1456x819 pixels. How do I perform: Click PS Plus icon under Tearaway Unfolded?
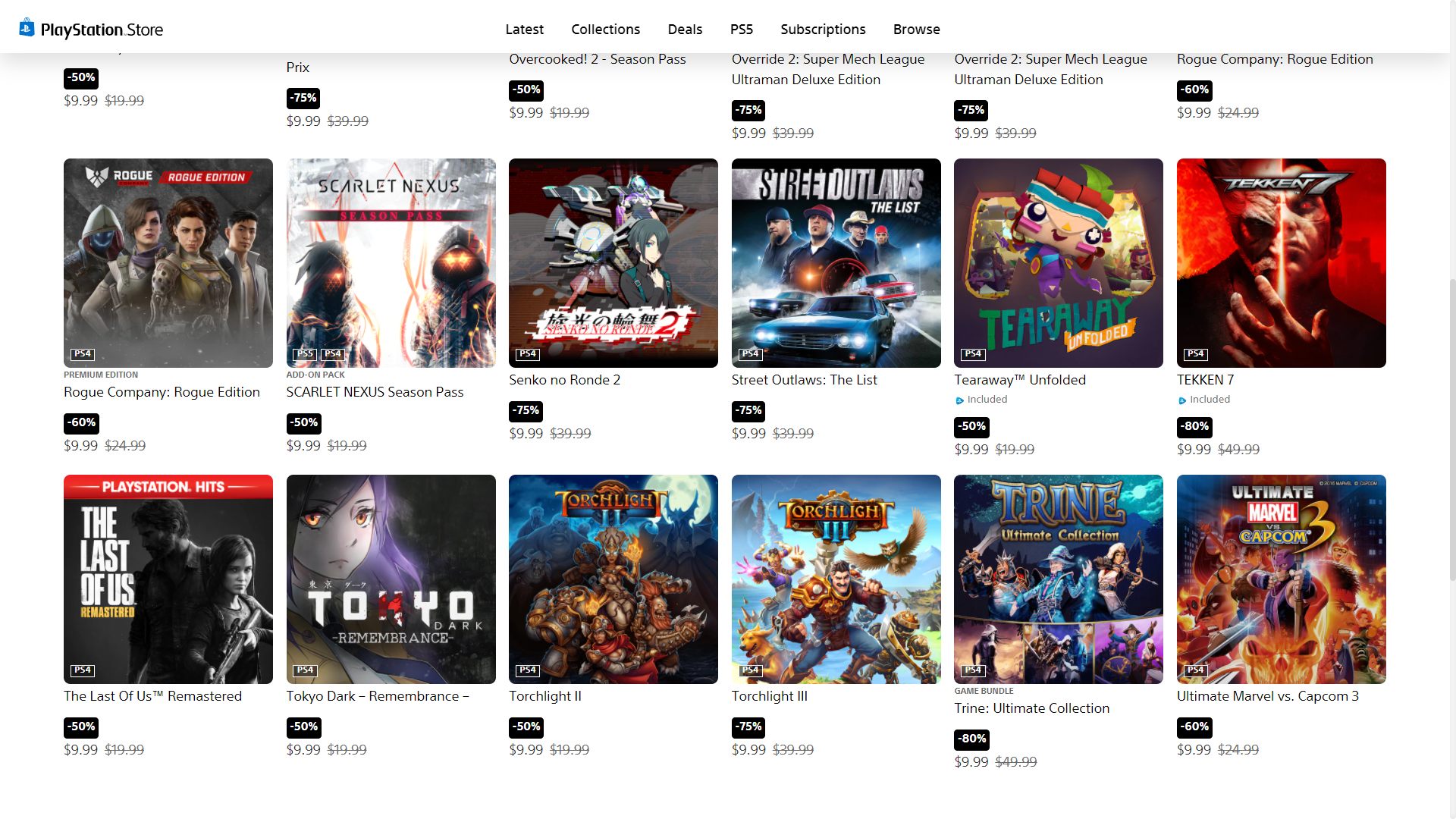[x=959, y=400]
